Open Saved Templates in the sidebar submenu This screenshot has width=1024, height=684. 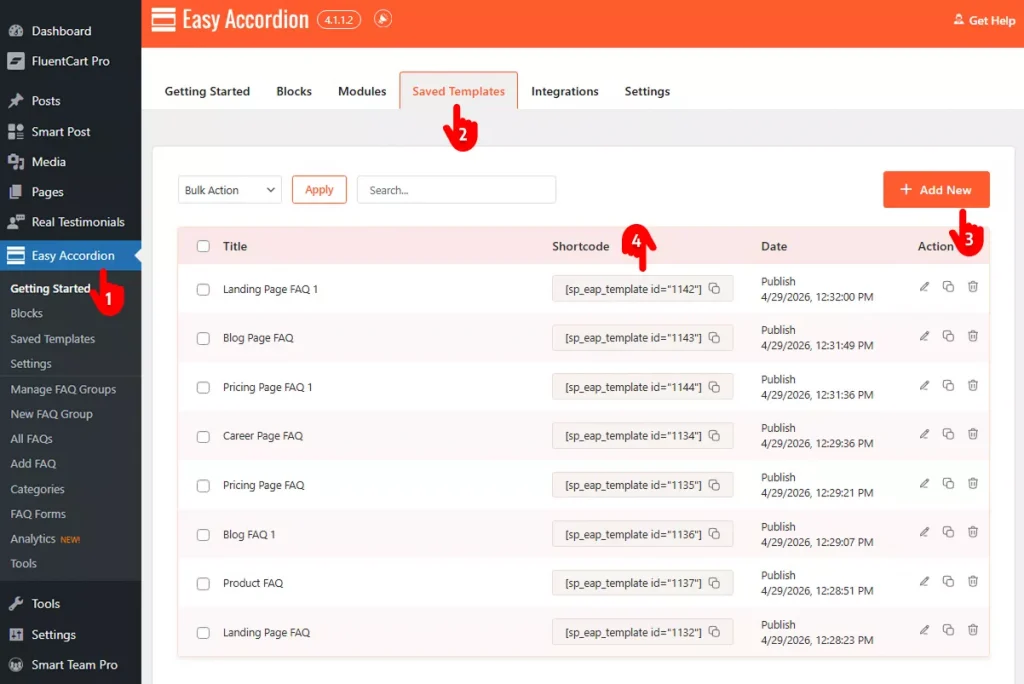coord(53,338)
